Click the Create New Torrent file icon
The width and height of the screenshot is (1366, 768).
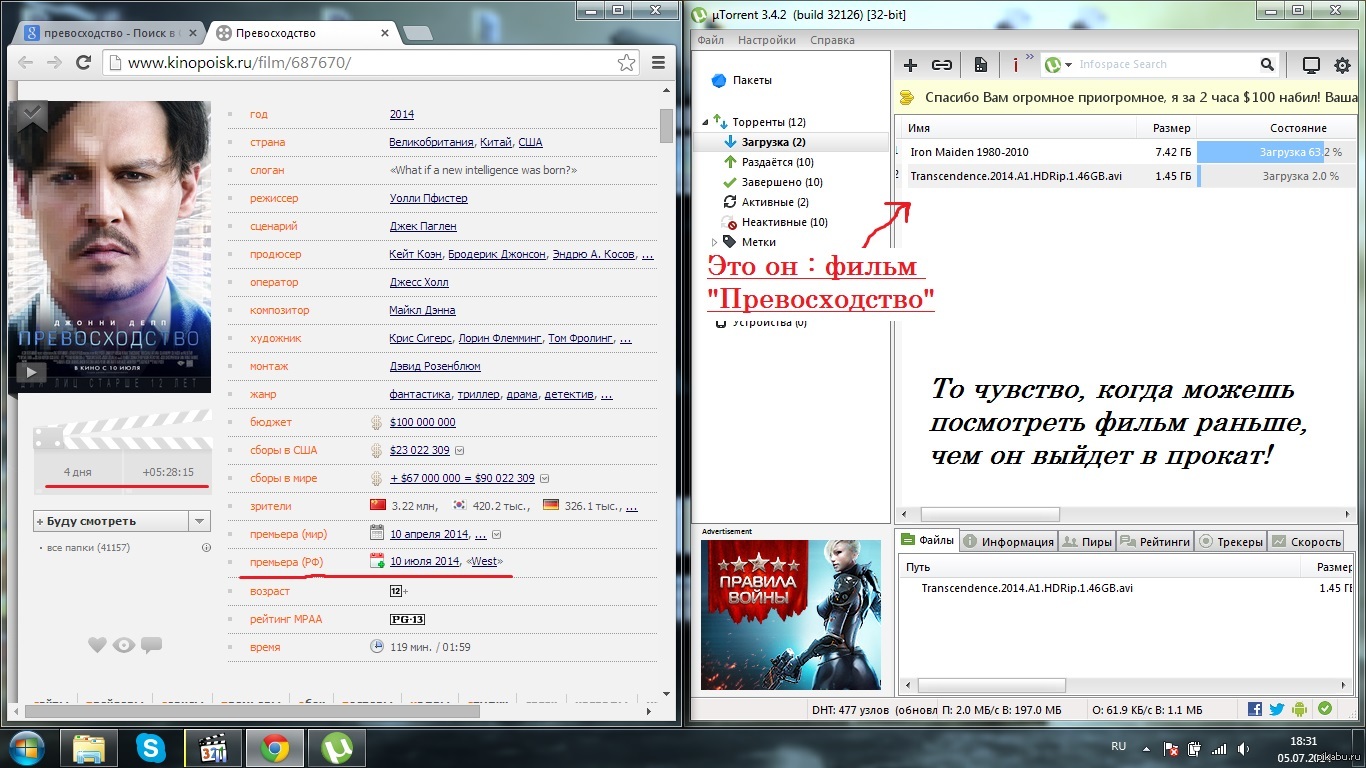[x=981, y=65]
